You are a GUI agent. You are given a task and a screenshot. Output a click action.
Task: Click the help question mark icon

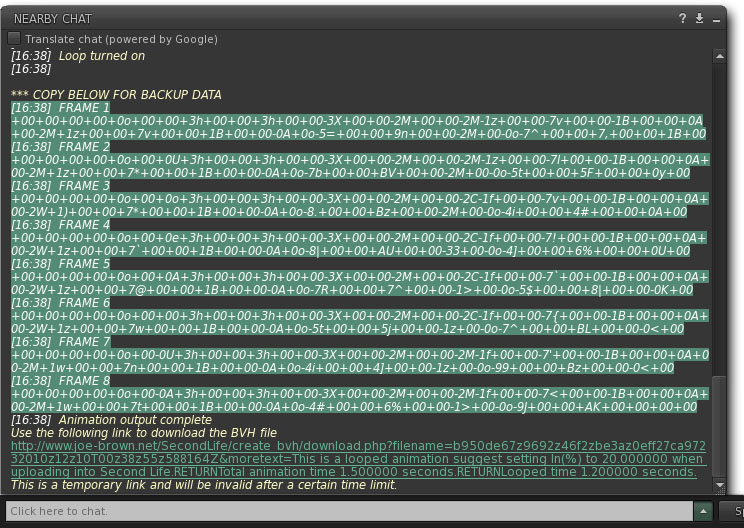pyautogui.click(x=683, y=18)
